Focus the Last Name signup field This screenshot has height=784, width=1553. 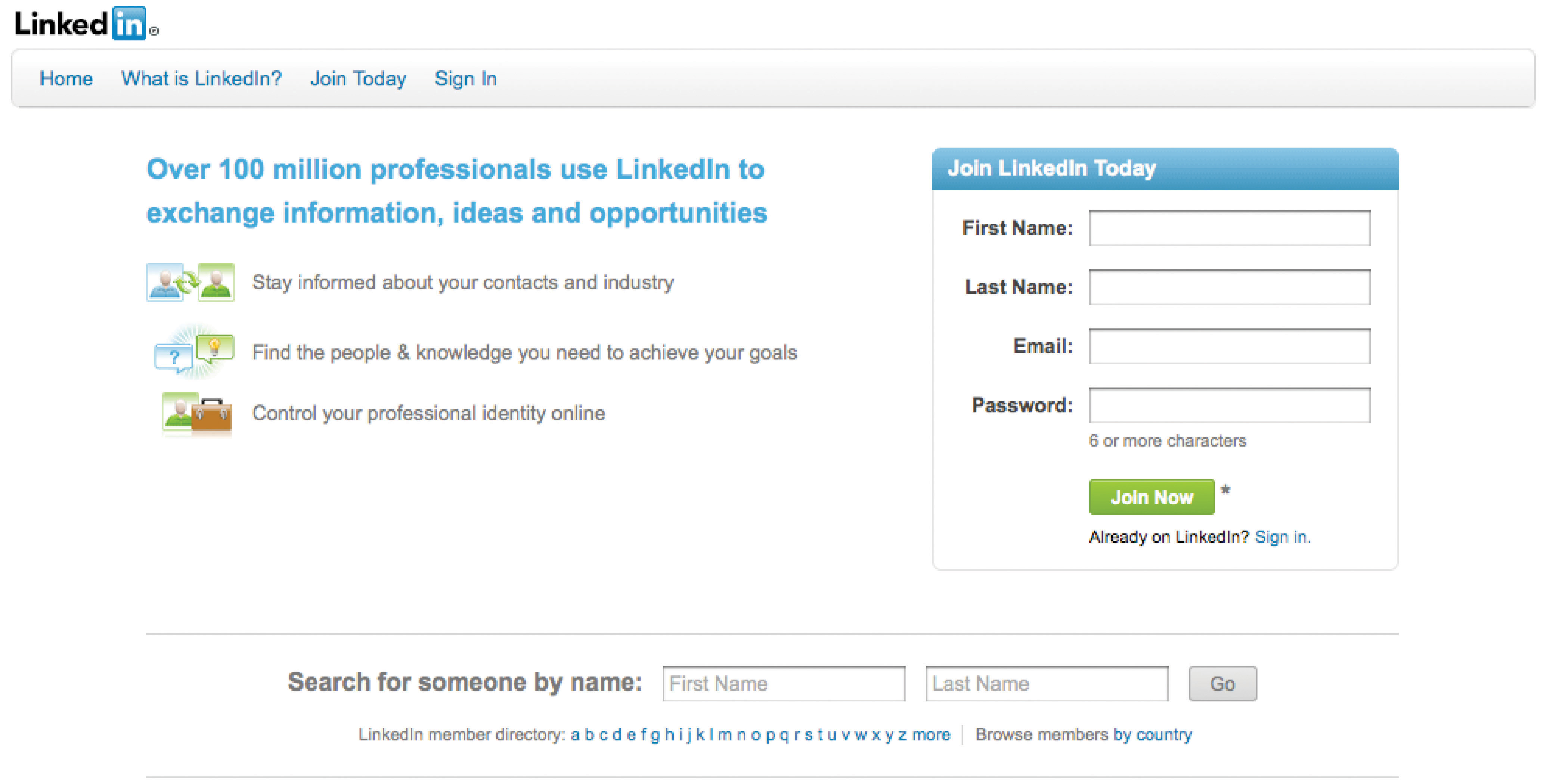tap(1229, 287)
